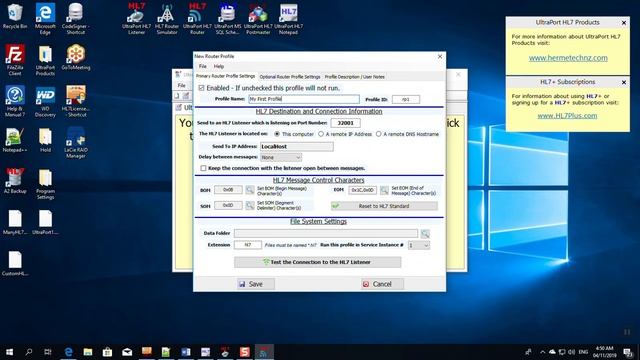640x360 pixels.
Task: Click Test the Connection to the HL7 Listener
Action: tap(318, 262)
